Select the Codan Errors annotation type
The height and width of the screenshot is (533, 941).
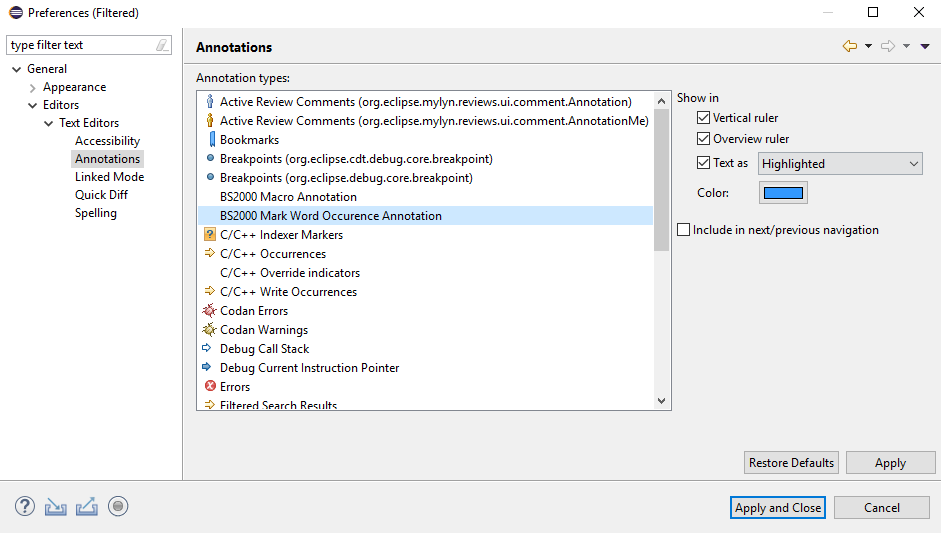(254, 311)
